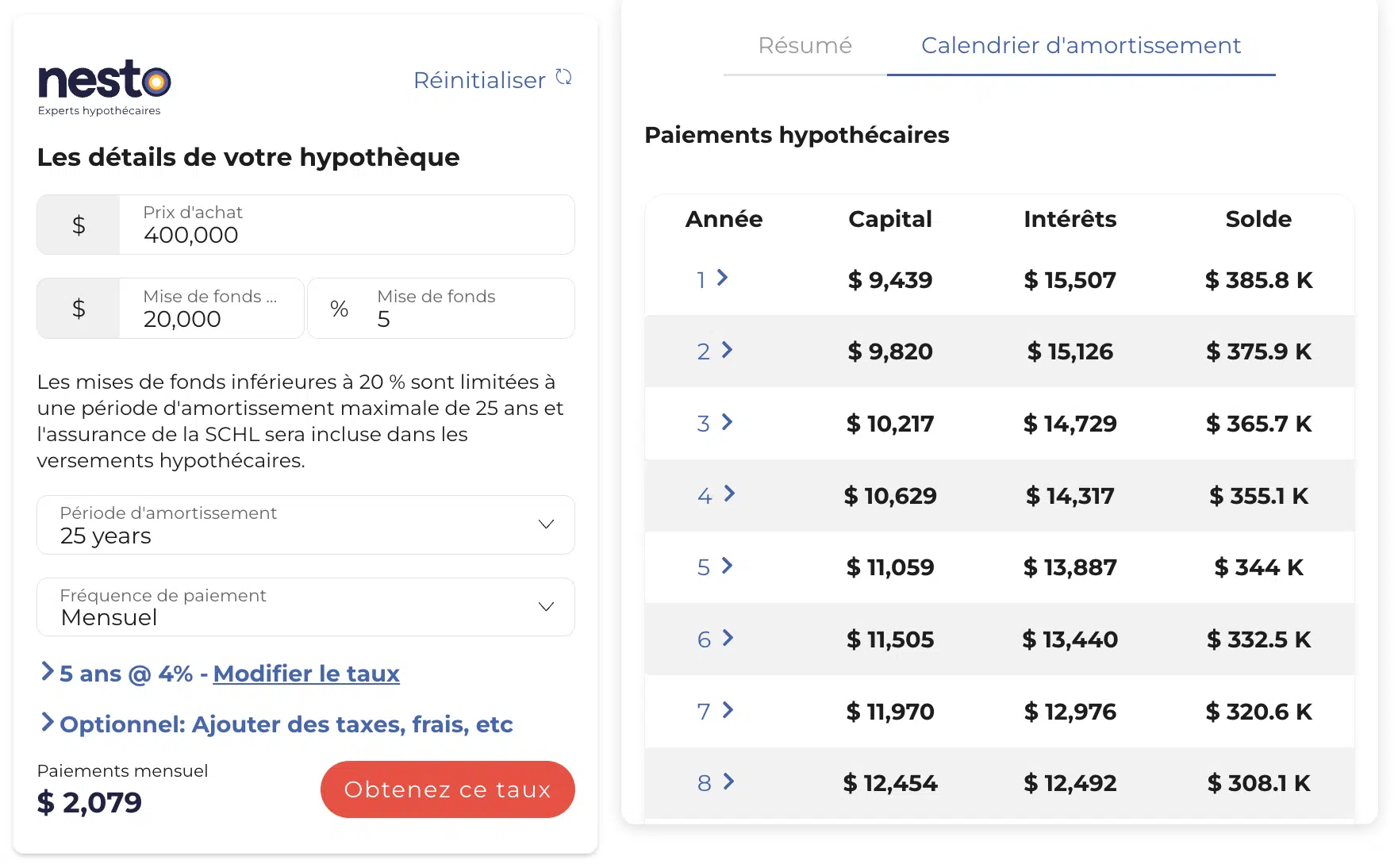This screenshot has width=1398, height=868.
Task: Click the balance $ 308.1 K
Action: click(1259, 783)
